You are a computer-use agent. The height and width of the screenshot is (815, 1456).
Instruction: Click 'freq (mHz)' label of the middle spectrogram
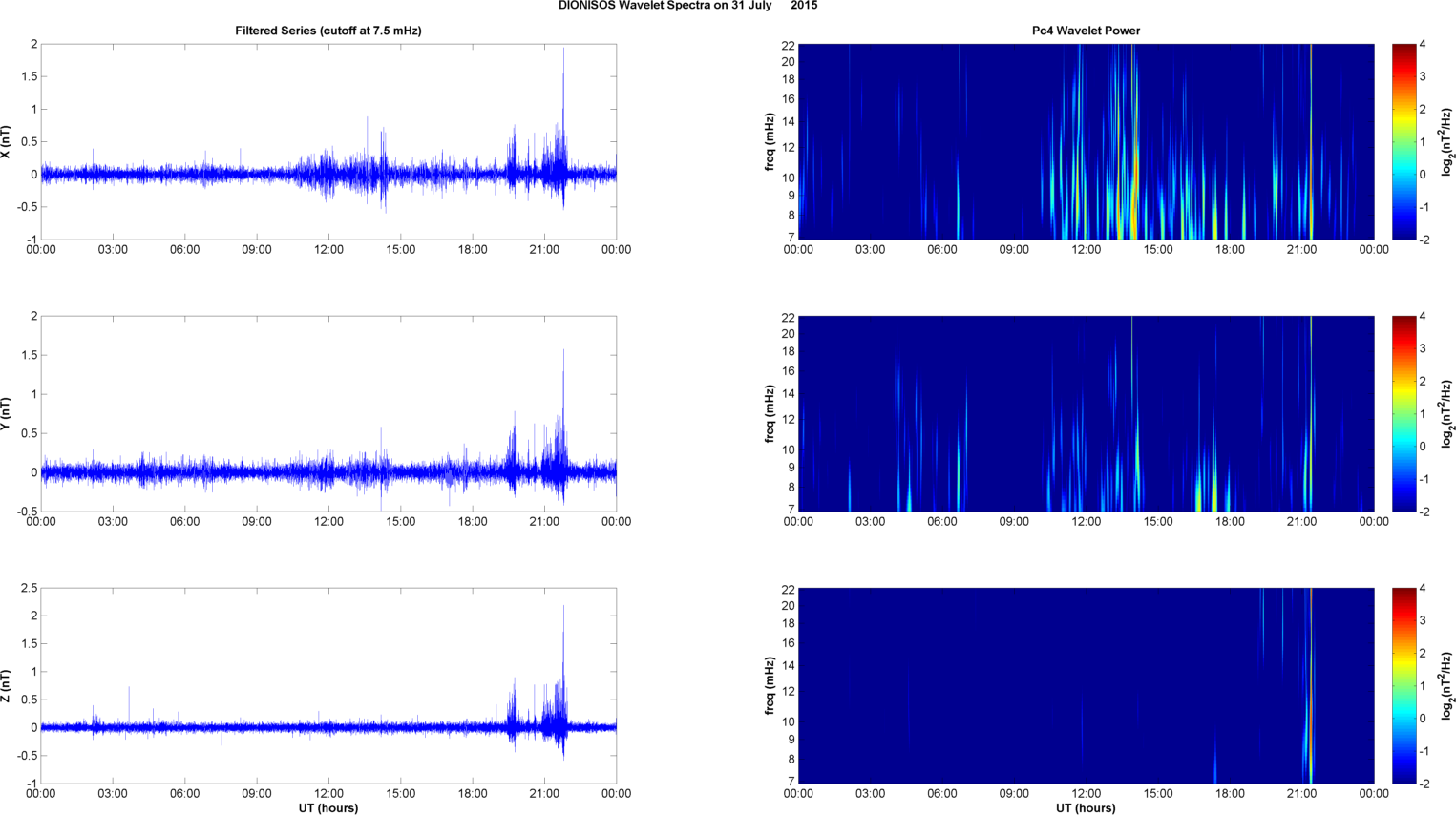[770, 413]
